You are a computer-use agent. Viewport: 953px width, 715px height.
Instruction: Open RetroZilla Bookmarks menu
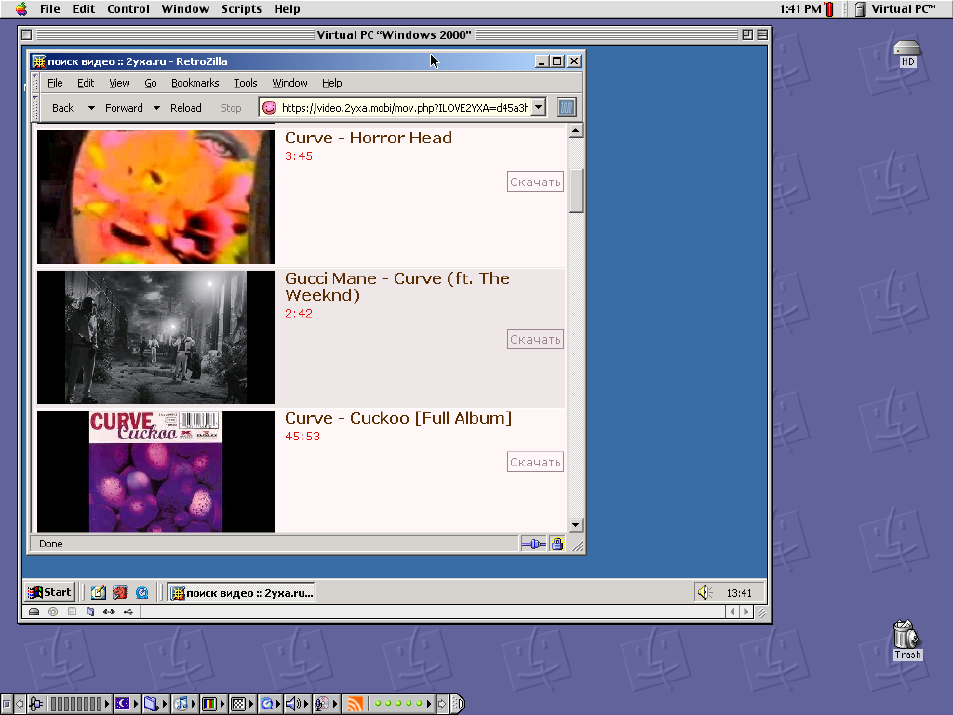point(195,83)
